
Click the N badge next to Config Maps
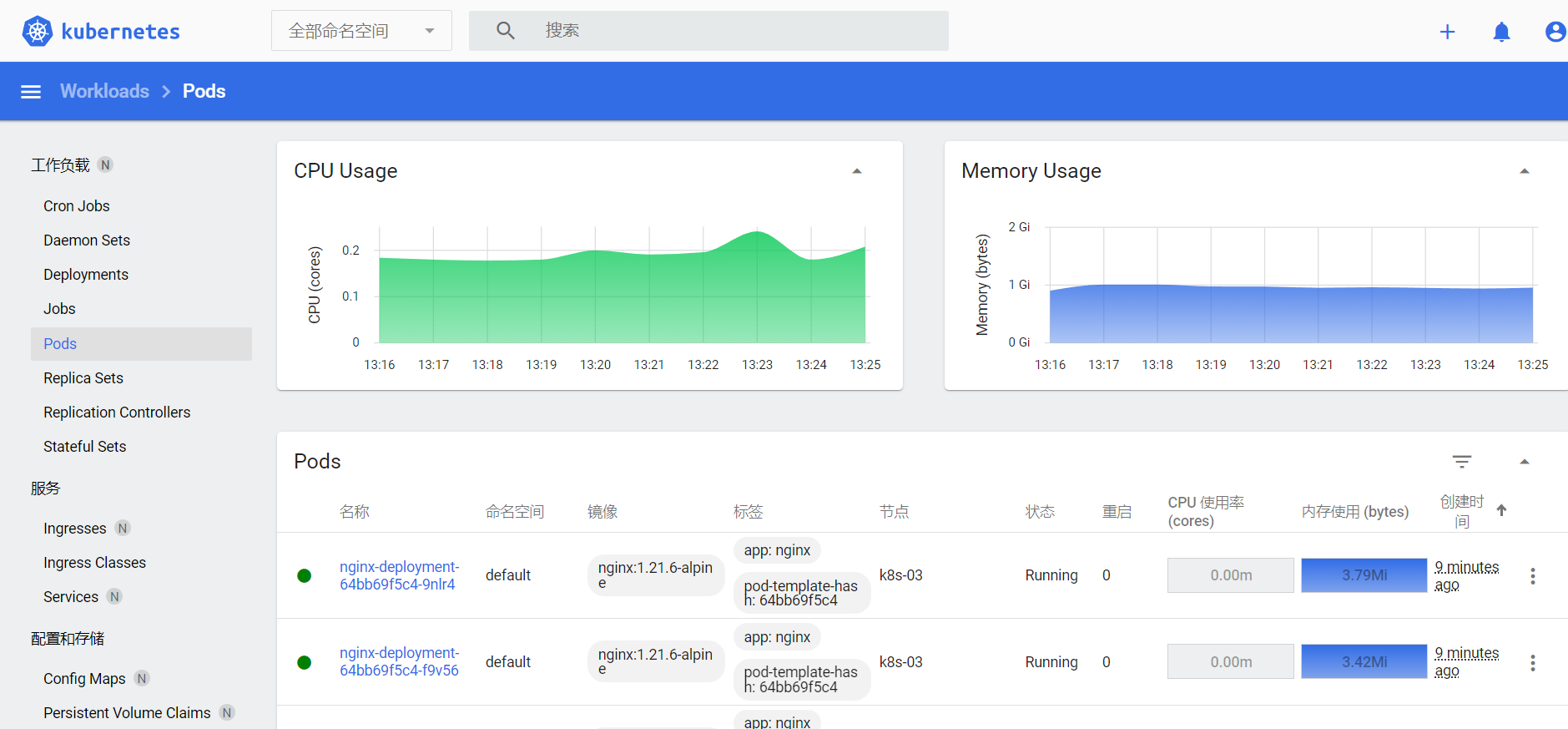click(142, 678)
